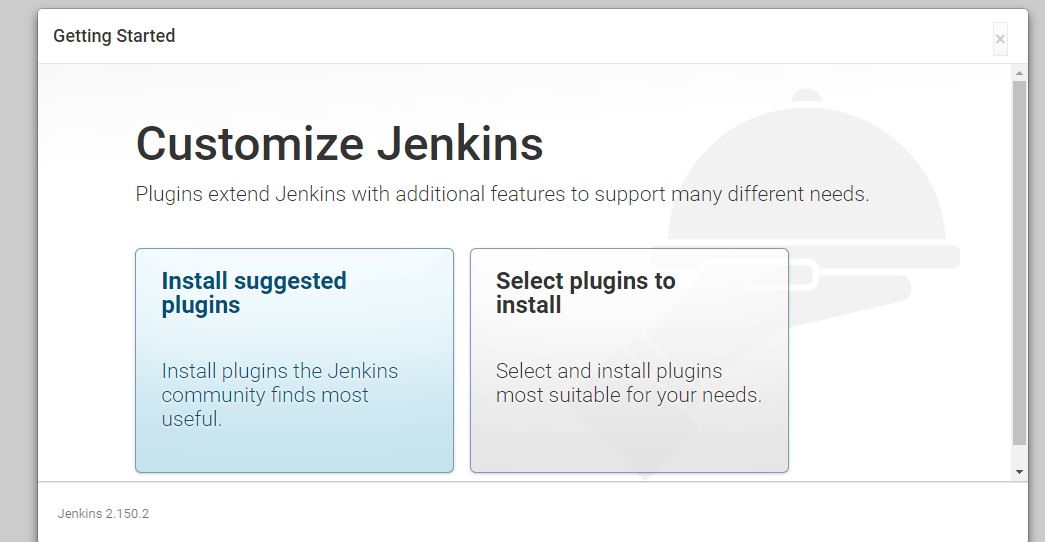Click the 'Install suggested plugins' bold title text
This screenshot has width=1045, height=542.
pyautogui.click(x=254, y=293)
